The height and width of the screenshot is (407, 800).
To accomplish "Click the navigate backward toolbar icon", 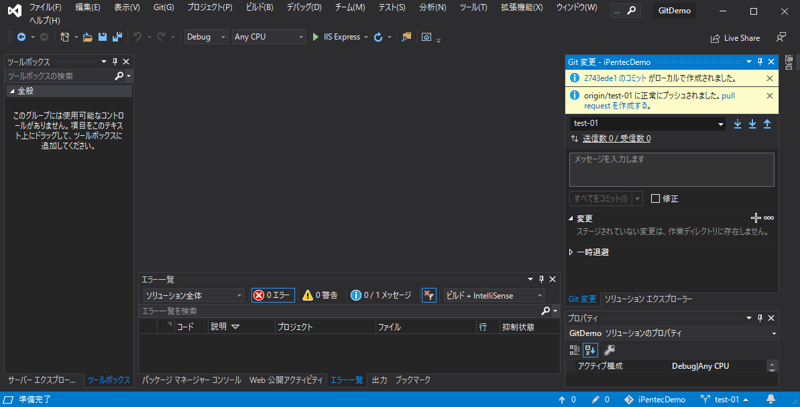I will [21, 37].
